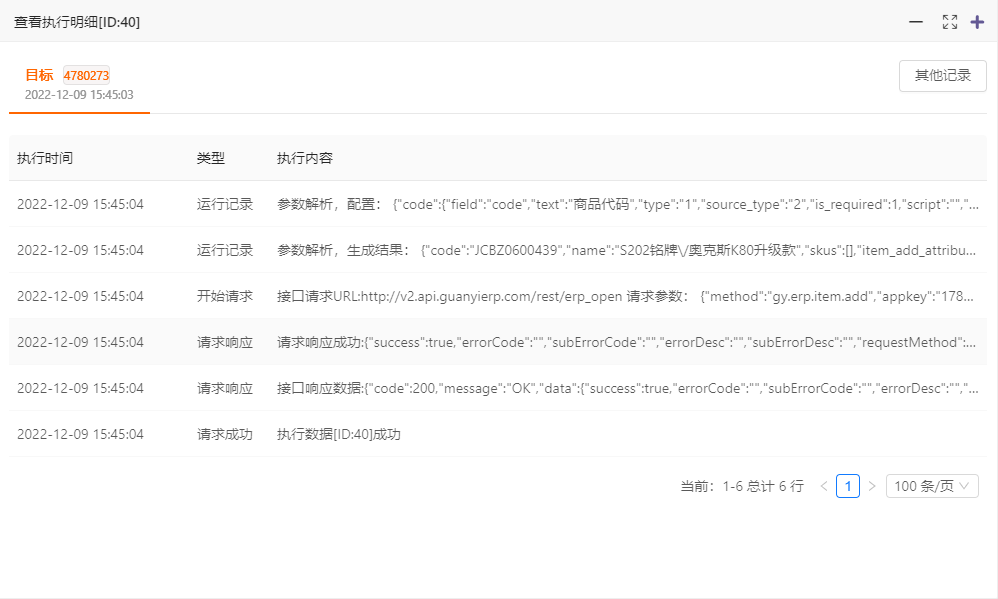Image resolution: width=998 pixels, height=599 pixels.
Task: Click the minus zoom-out icon in dialog header
Action: tap(916, 21)
